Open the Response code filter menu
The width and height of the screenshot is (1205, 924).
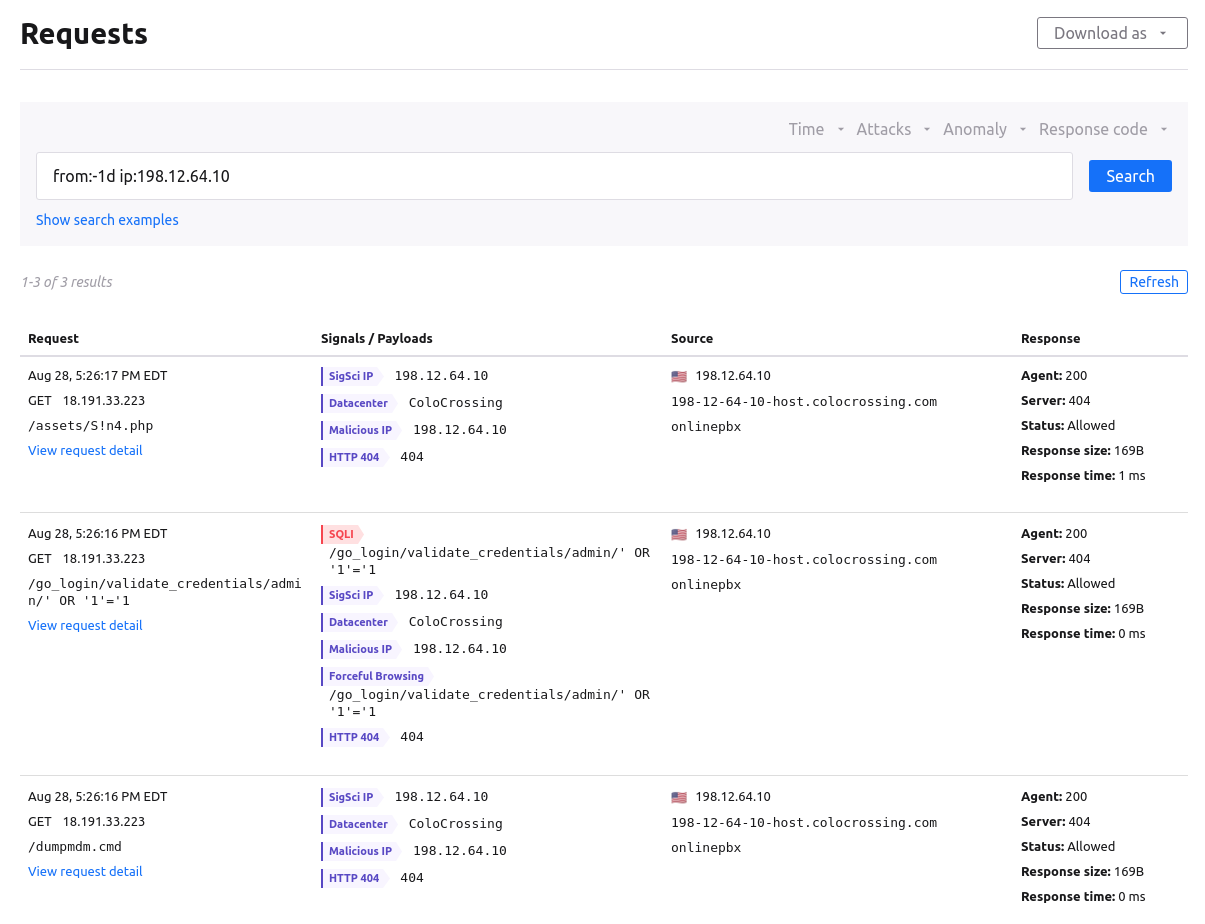click(x=1103, y=129)
